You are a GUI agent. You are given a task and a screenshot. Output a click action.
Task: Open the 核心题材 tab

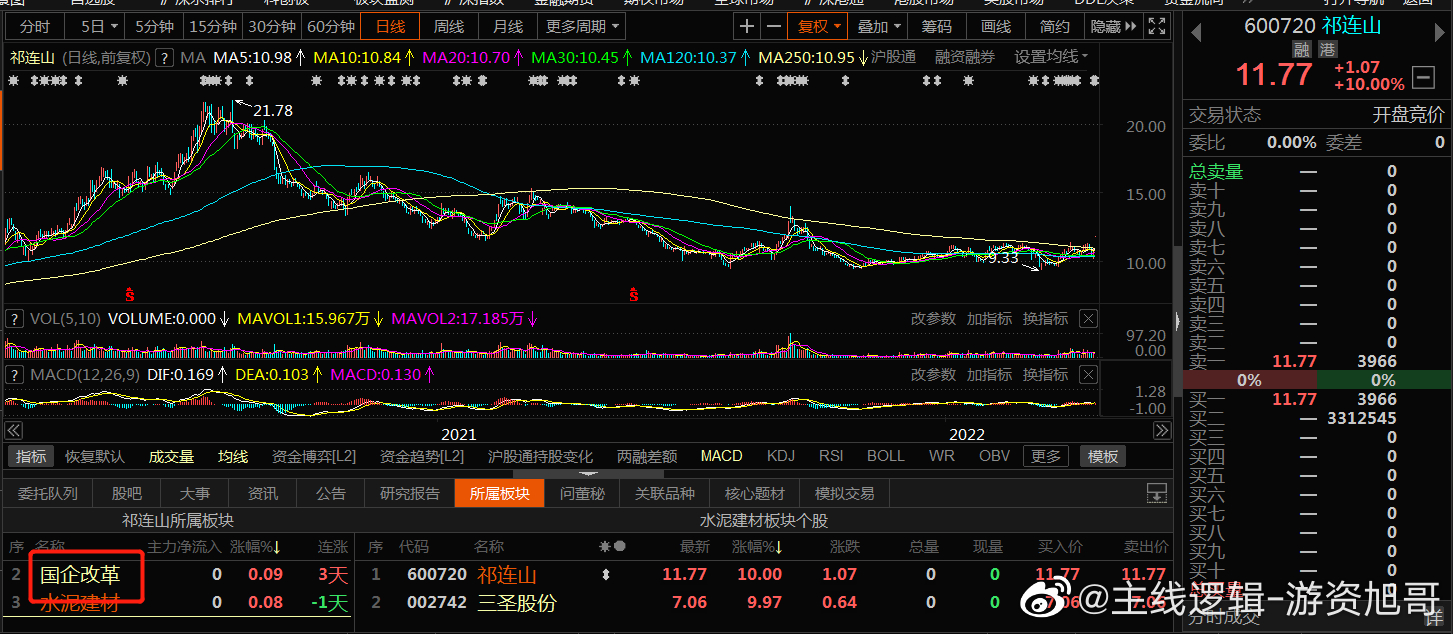tap(755, 493)
